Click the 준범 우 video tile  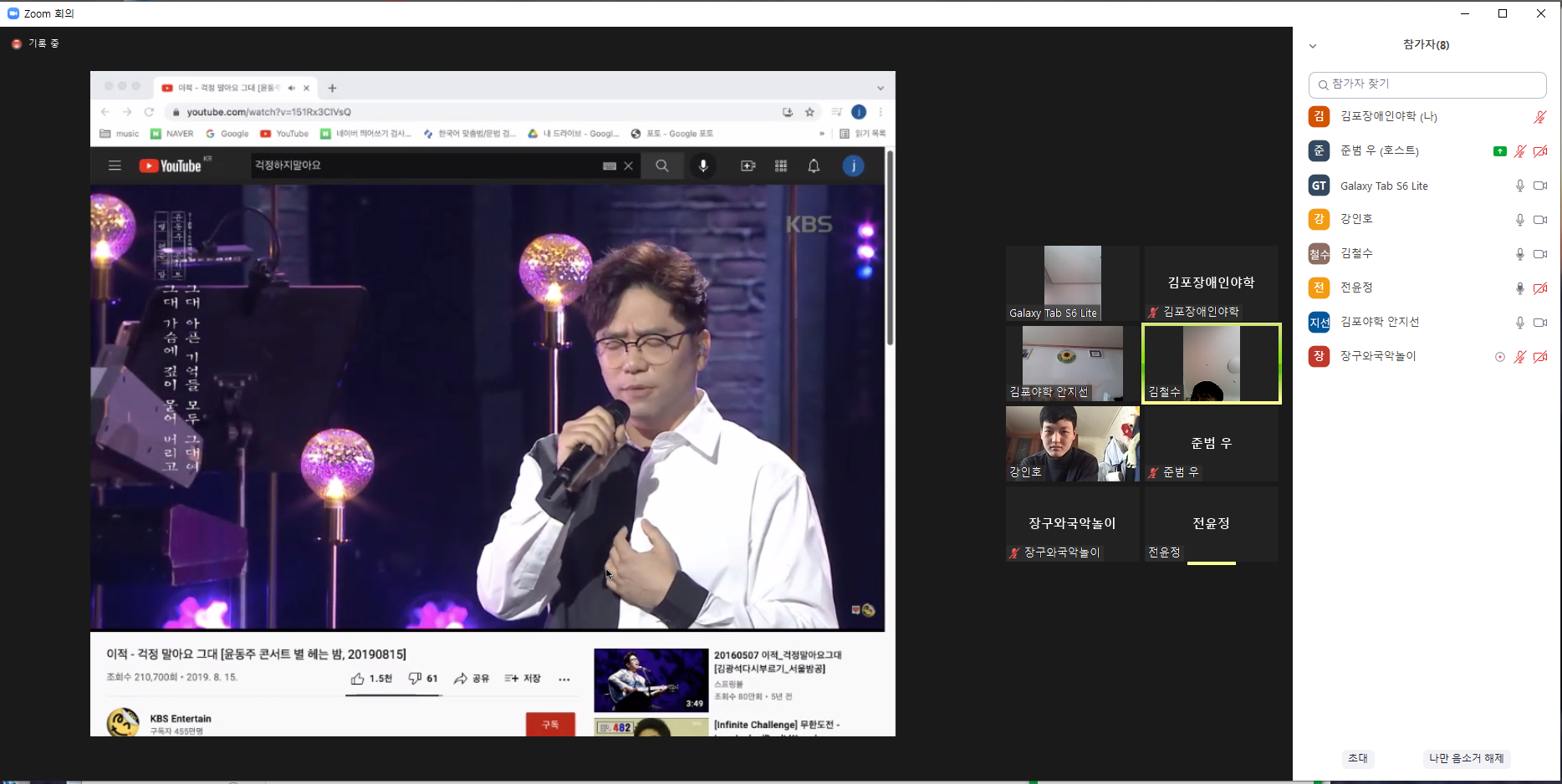[x=1212, y=444]
